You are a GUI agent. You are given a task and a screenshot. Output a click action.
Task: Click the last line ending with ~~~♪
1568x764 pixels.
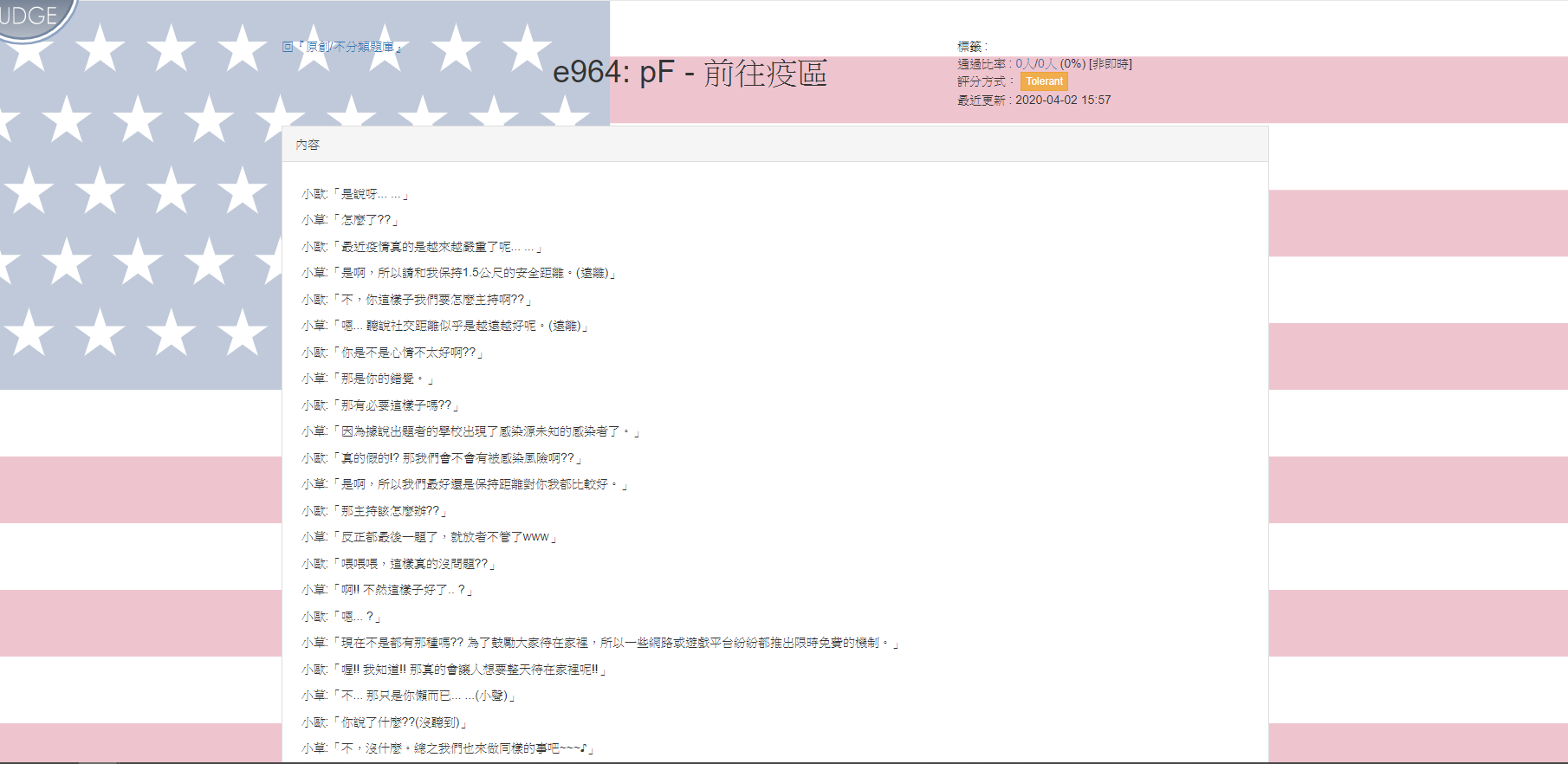pos(448,748)
